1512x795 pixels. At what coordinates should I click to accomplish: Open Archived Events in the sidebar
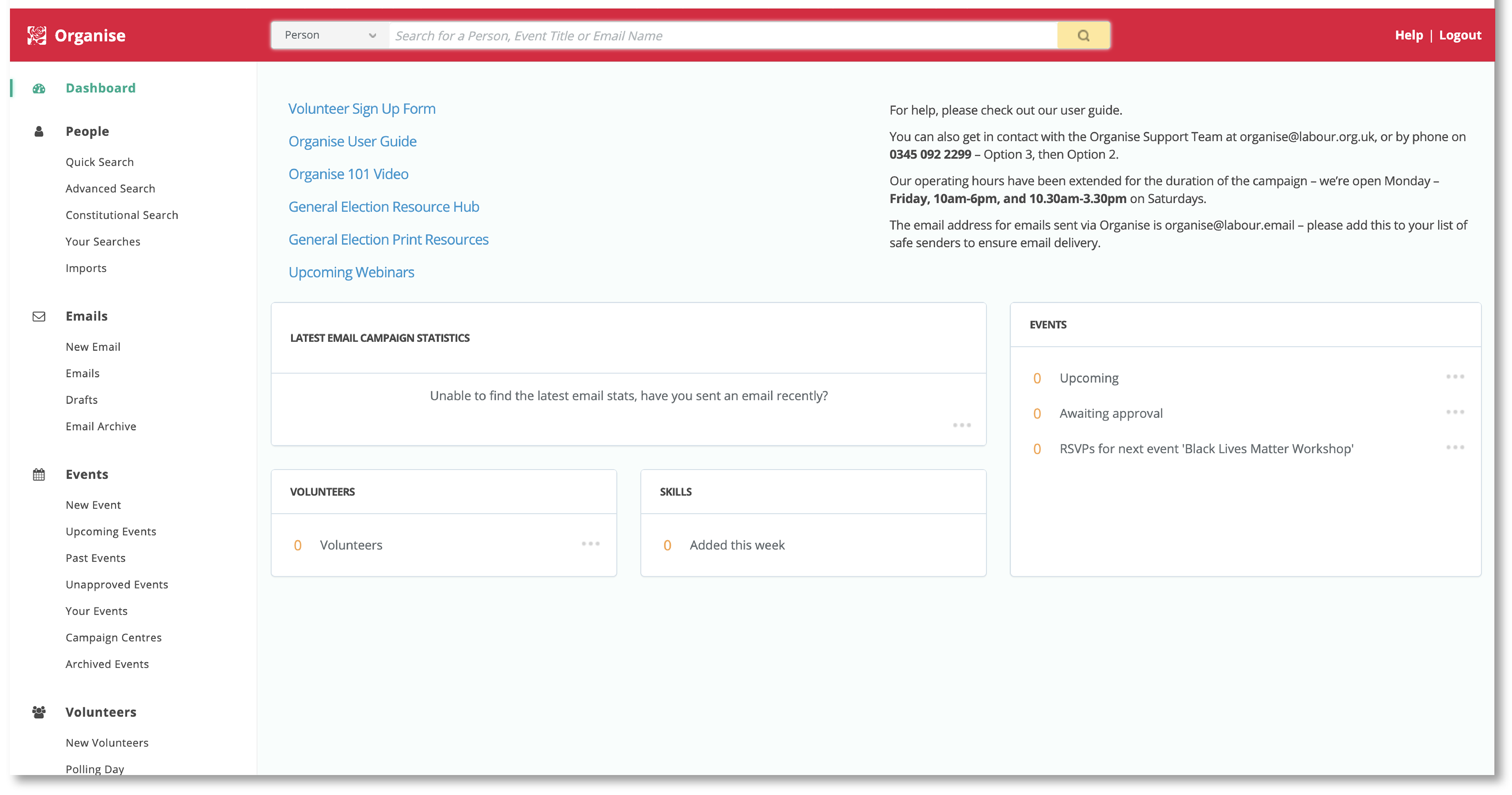tap(107, 664)
